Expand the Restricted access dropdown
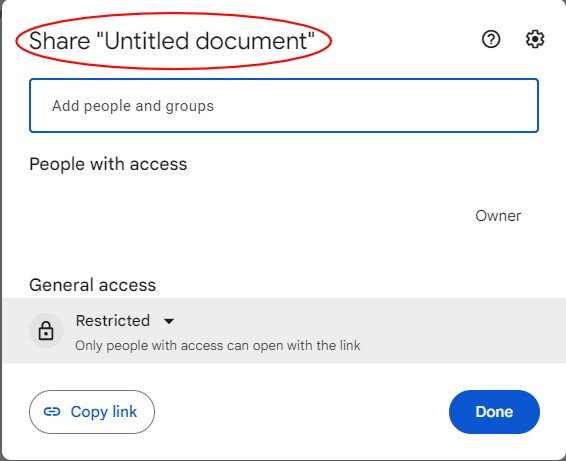This screenshot has width=566, height=461. coord(125,321)
